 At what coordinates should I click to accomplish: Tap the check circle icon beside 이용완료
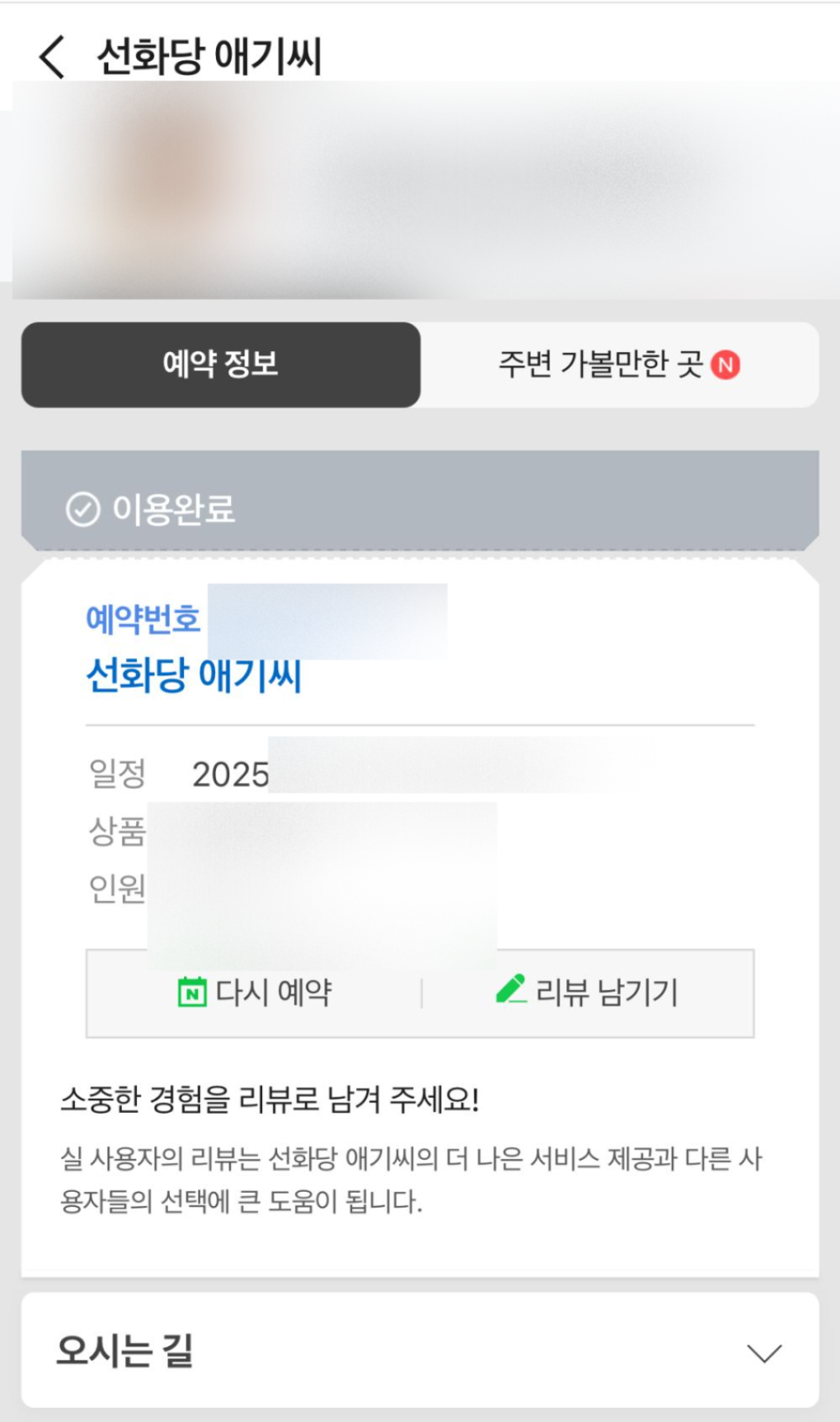tap(82, 509)
